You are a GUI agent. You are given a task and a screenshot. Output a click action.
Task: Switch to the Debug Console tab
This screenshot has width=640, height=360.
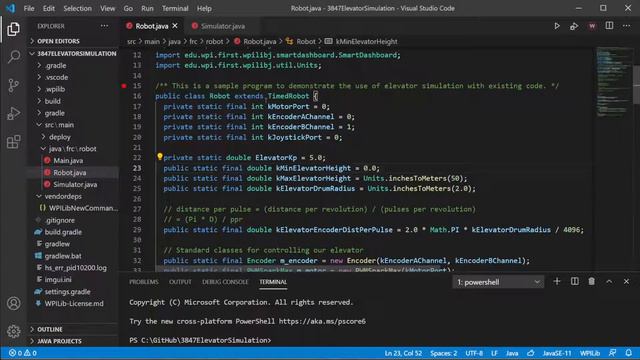[225, 282]
